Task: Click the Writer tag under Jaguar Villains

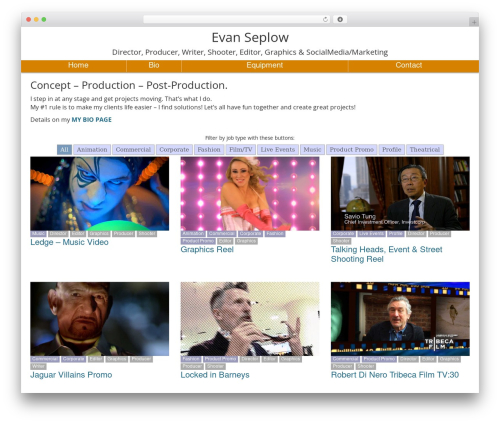Action: (x=38, y=366)
